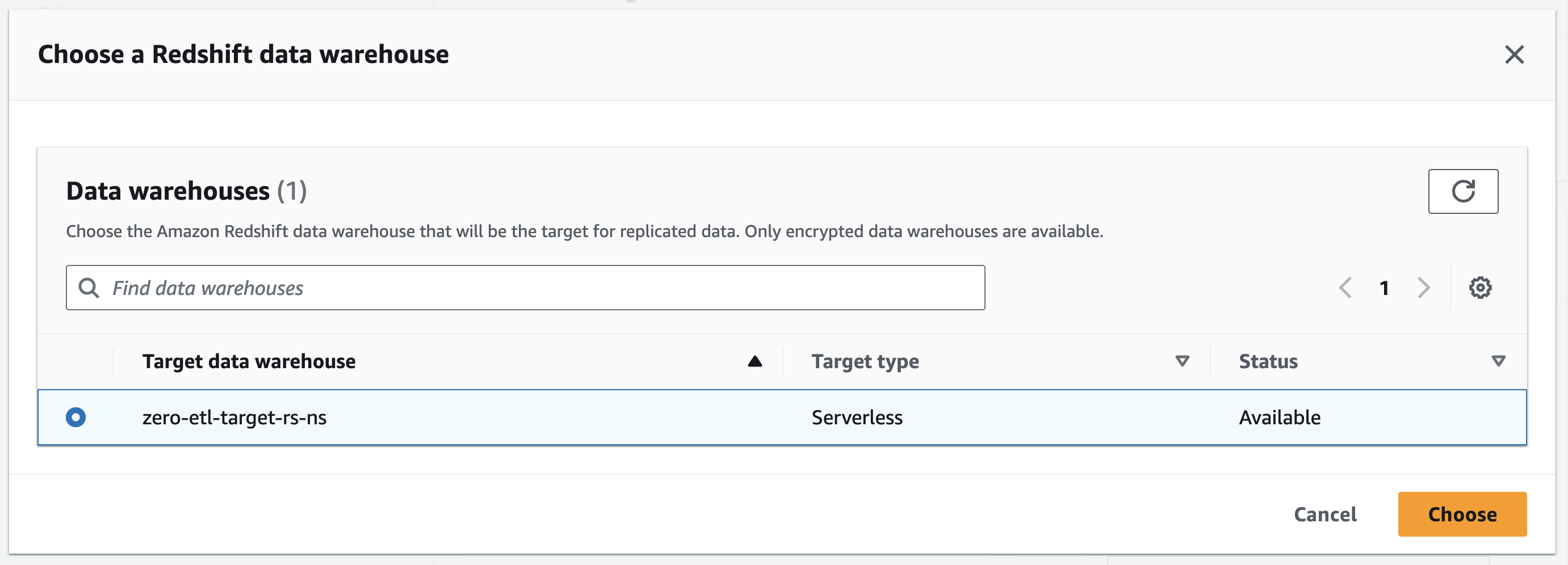Open table preferences gear
The height and width of the screenshot is (565, 1568).
pyautogui.click(x=1480, y=288)
